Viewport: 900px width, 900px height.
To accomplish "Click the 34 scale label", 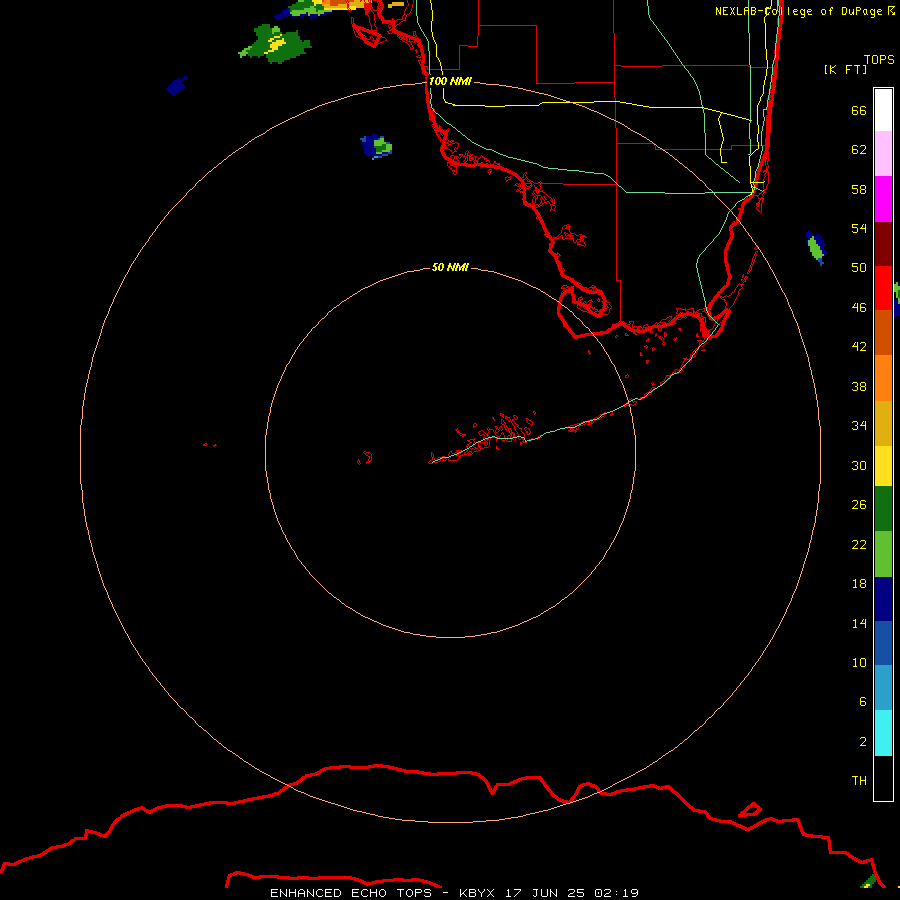I will tap(859, 426).
